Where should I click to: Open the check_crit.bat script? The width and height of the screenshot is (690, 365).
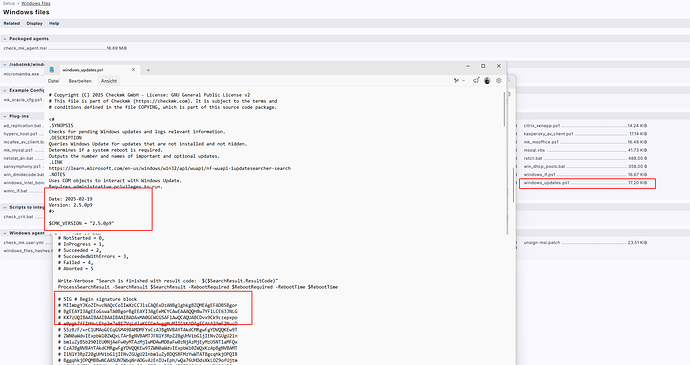point(18,217)
